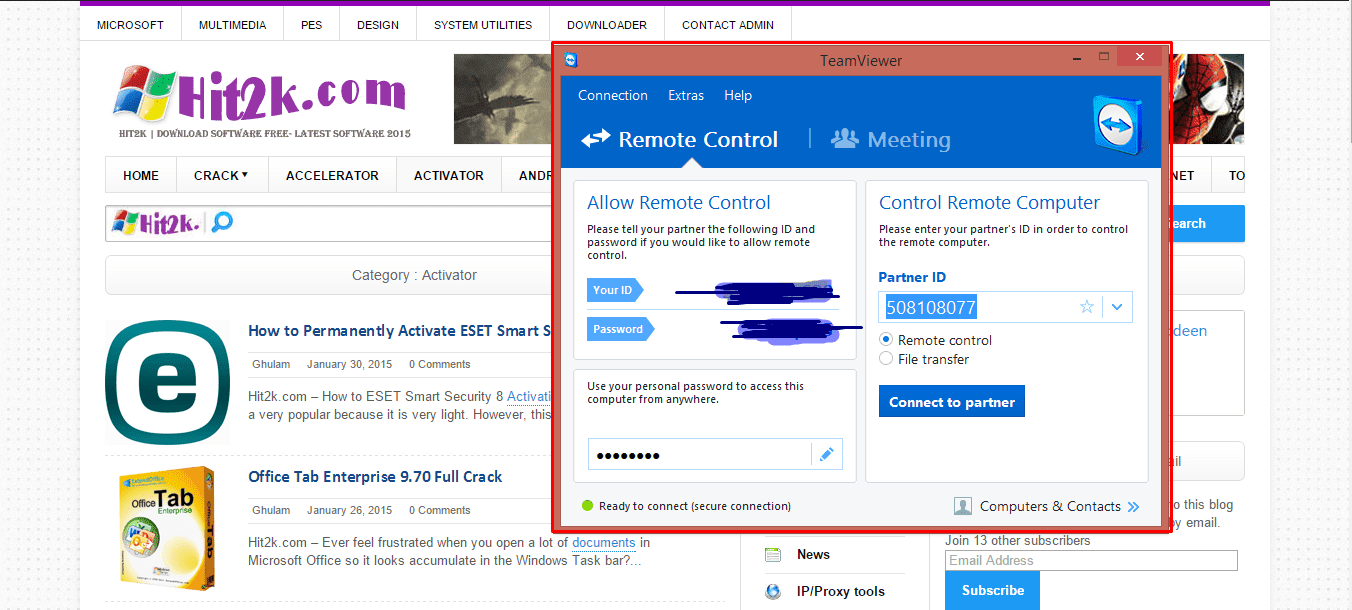Open the Office Tab Enterprise 9.70 Full Crack title
This screenshot has height=610, width=1352.
(x=375, y=477)
